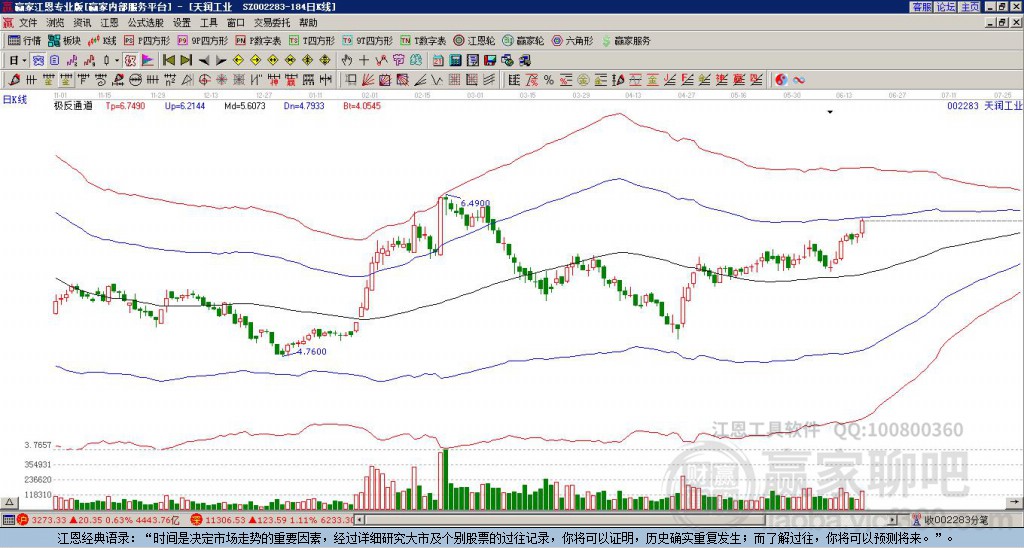Select the Gann fan lines tool
The width and height of the screenshot is (1024, 548).
[x=368, y=80]
